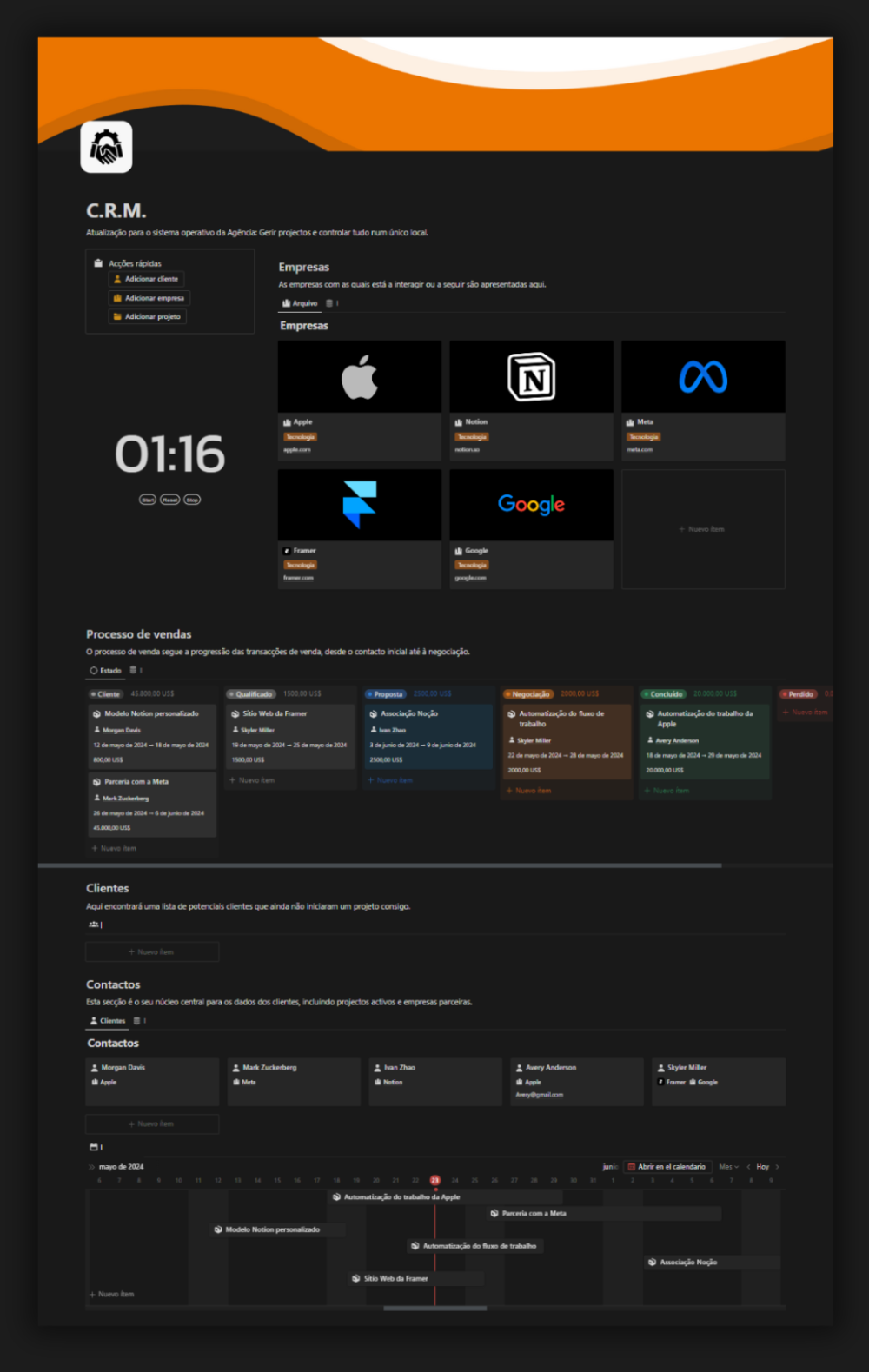
Task: Add Nuevo ítem below Contactos gallery
Action: click(x=152, y=1124)
